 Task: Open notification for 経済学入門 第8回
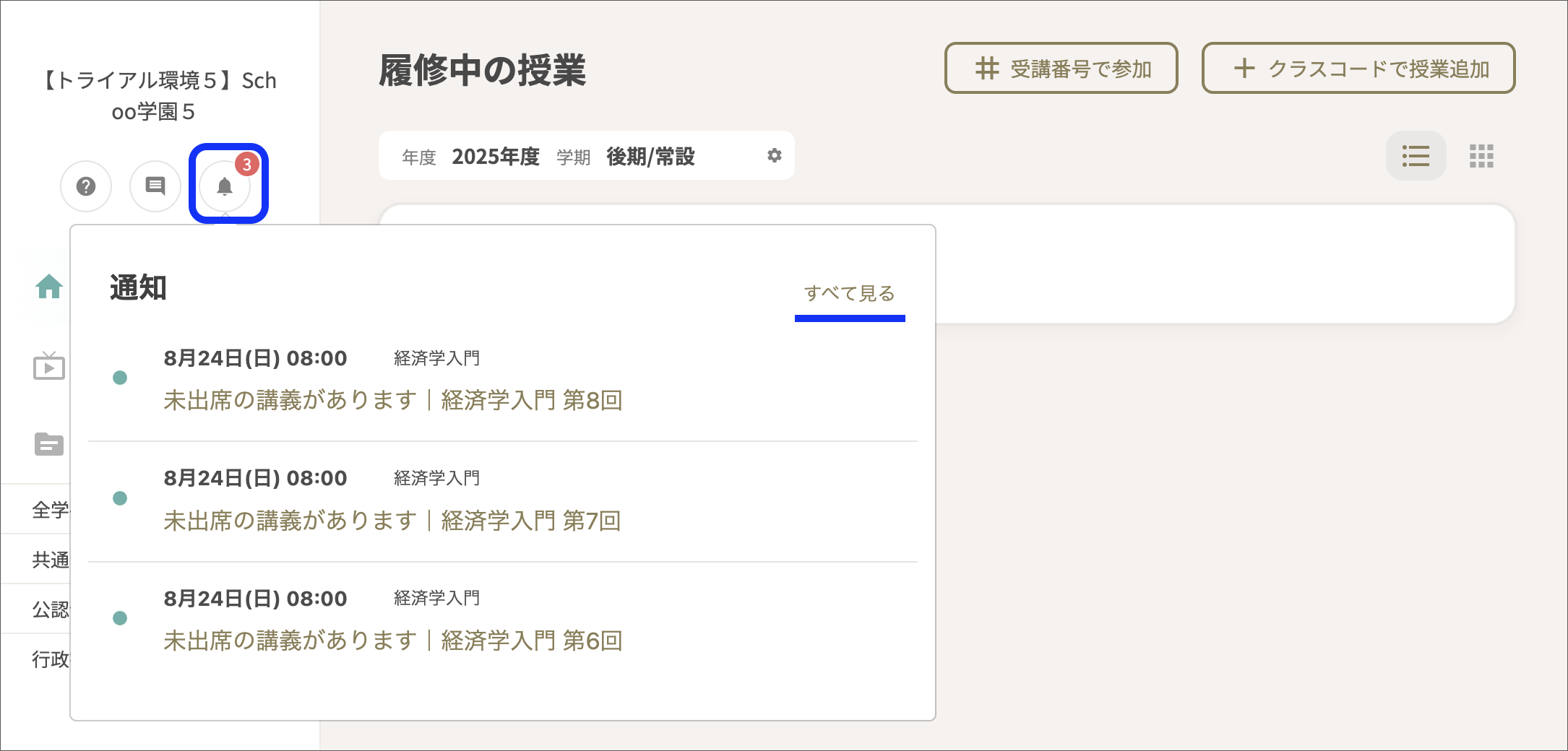click(393, 400)
